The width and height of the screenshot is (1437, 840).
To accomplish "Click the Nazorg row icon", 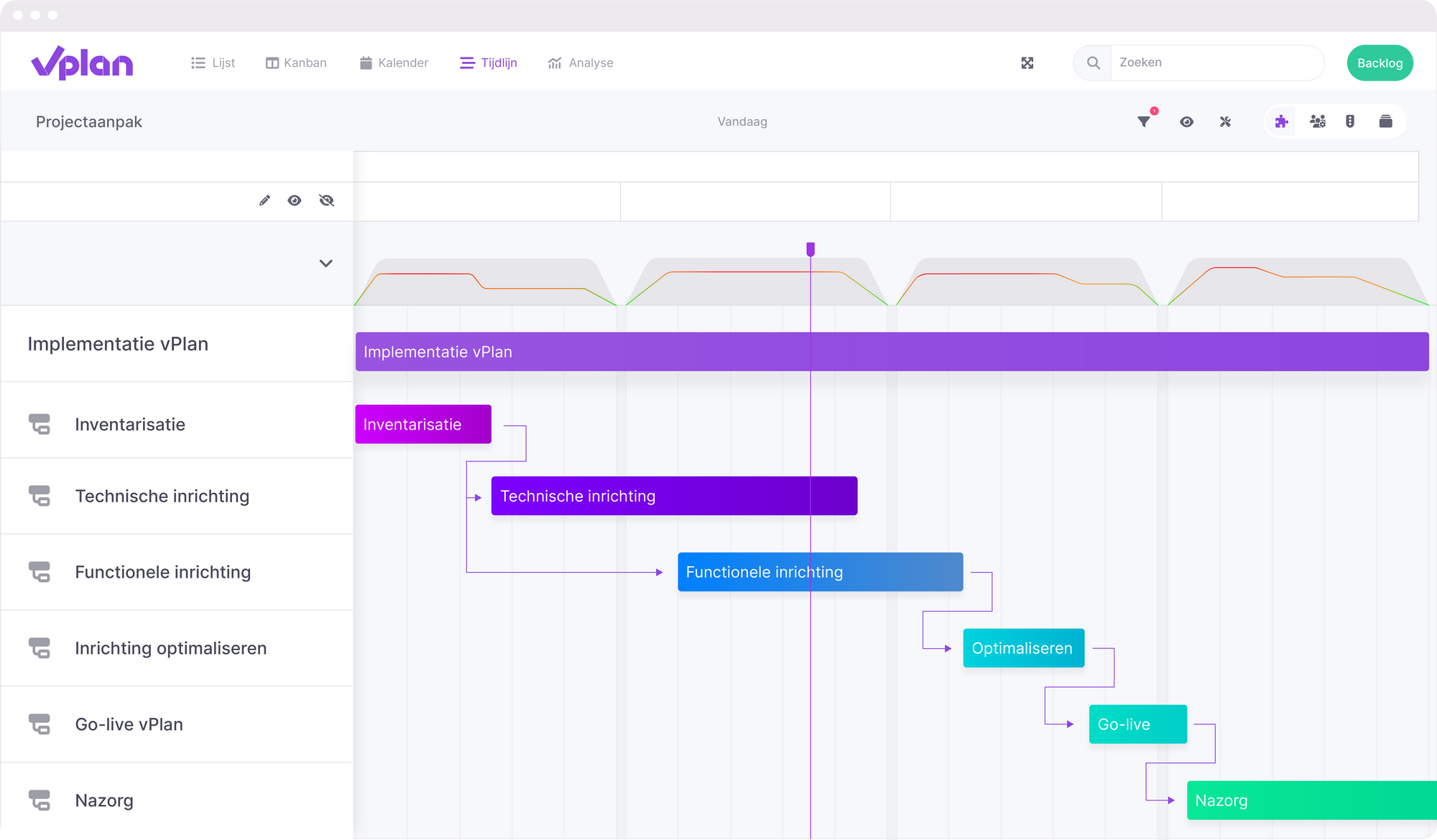I will [40, 800].
